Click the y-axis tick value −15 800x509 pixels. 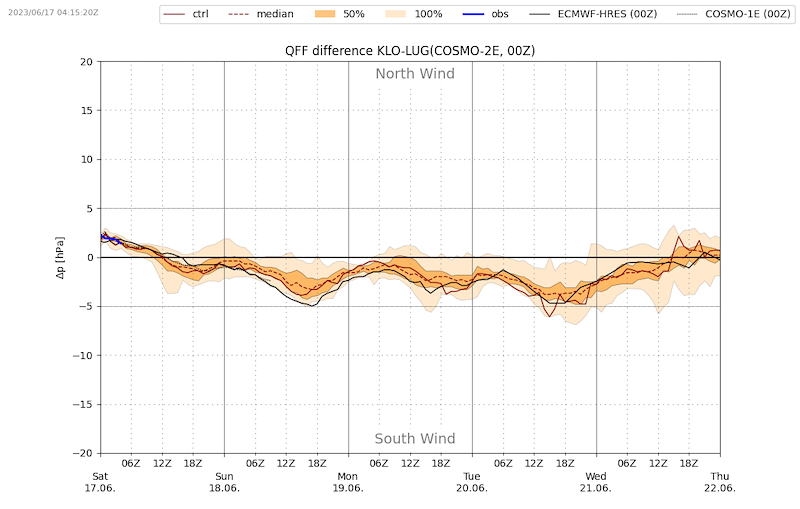(x=83, y=404)
